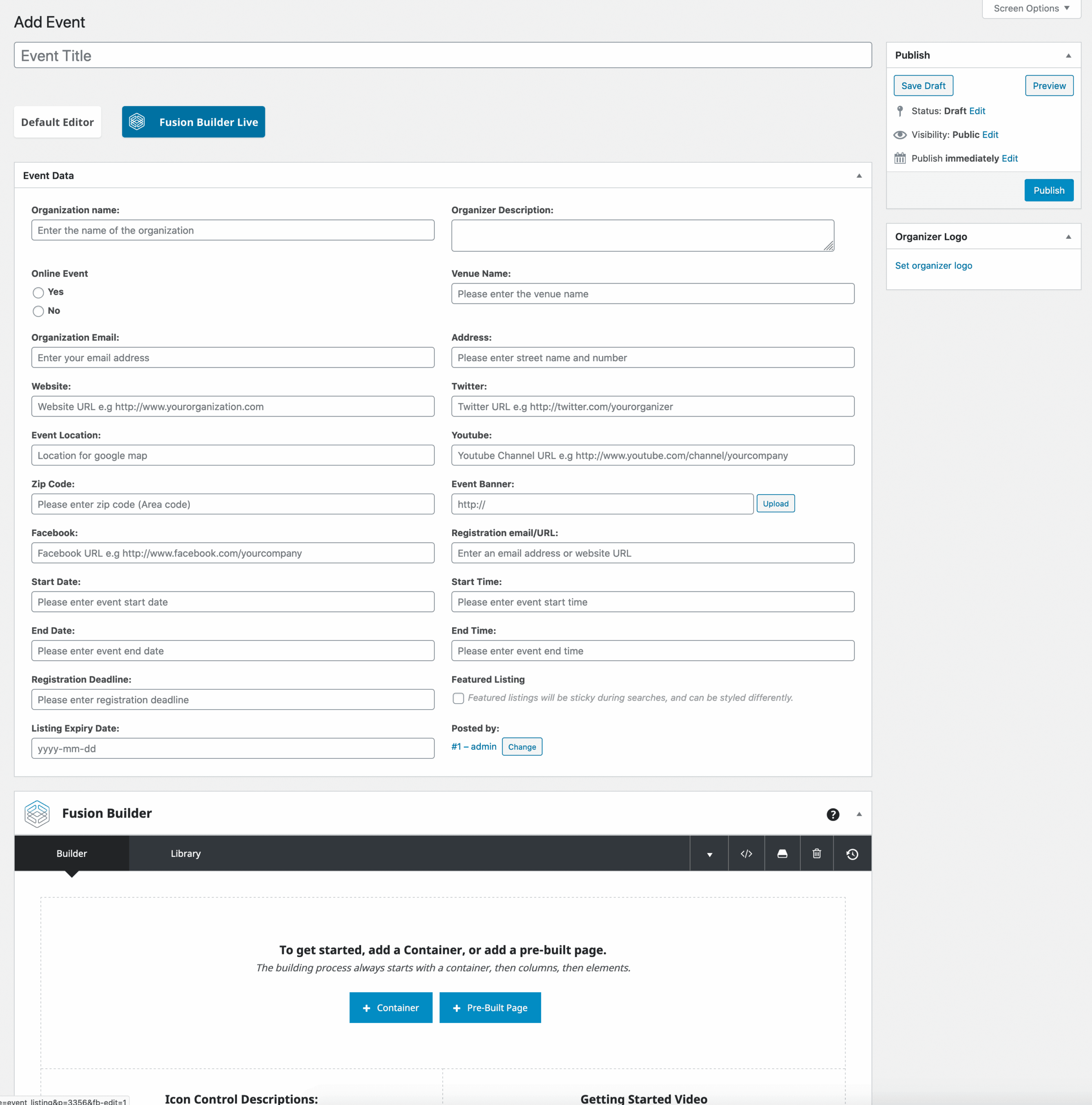Select Yes for Online Event
The image size is (1092, 1105).
(x=38, y=293)
